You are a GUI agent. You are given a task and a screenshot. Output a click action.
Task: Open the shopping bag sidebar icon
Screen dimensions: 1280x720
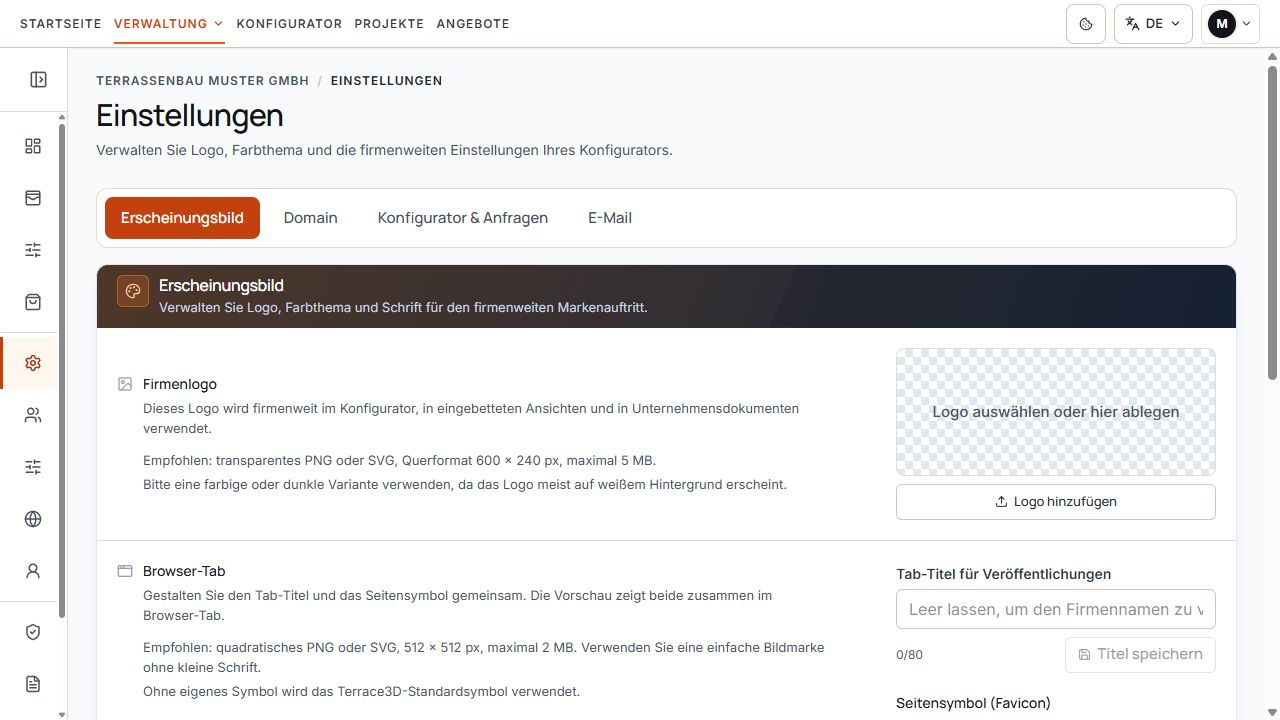(33, 302)
